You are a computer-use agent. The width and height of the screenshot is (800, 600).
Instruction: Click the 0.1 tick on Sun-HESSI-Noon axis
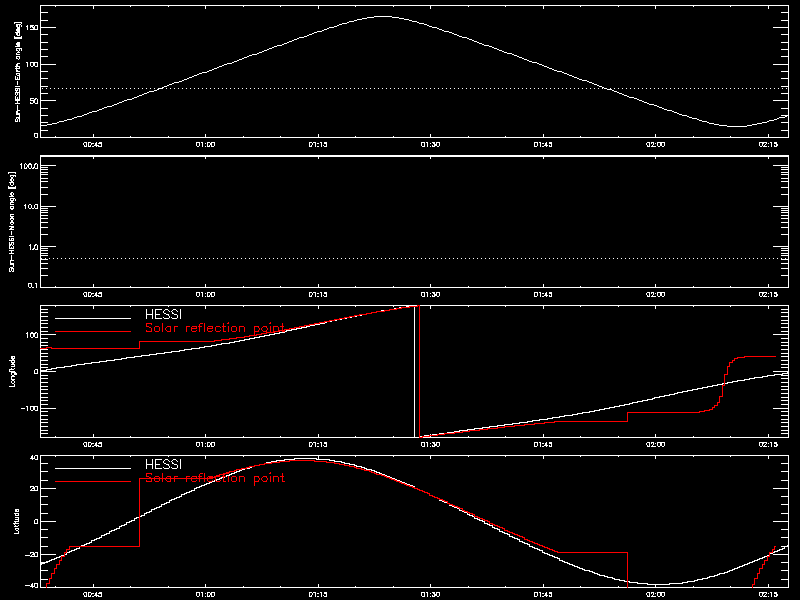coord(33,285)
